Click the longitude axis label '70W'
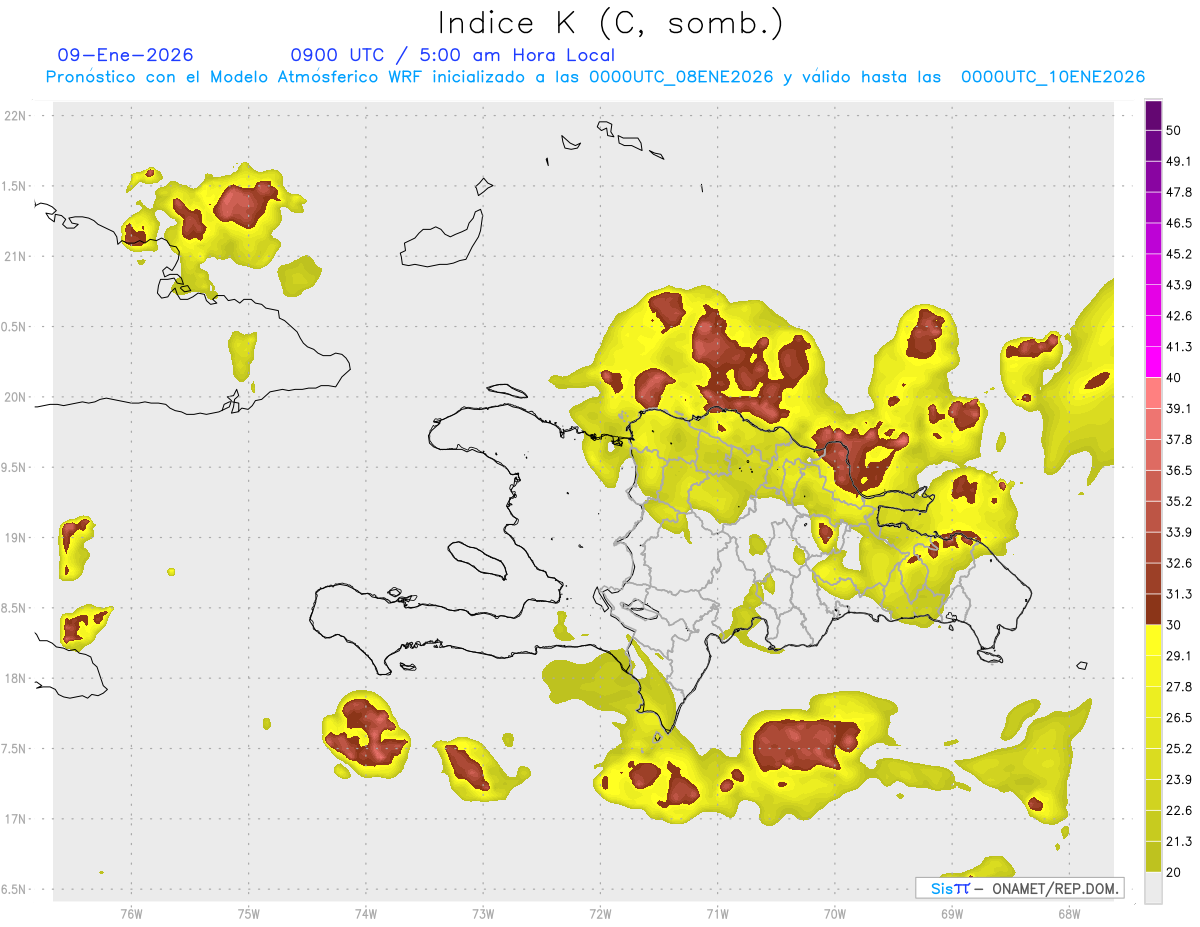This screenshot has height=927, width=1200. click(x=834, y=914)
